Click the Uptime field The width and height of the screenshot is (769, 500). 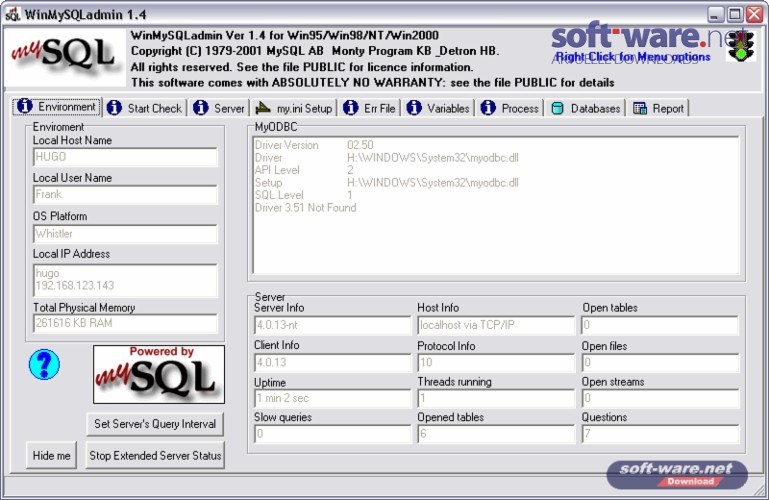coord(333,399)
